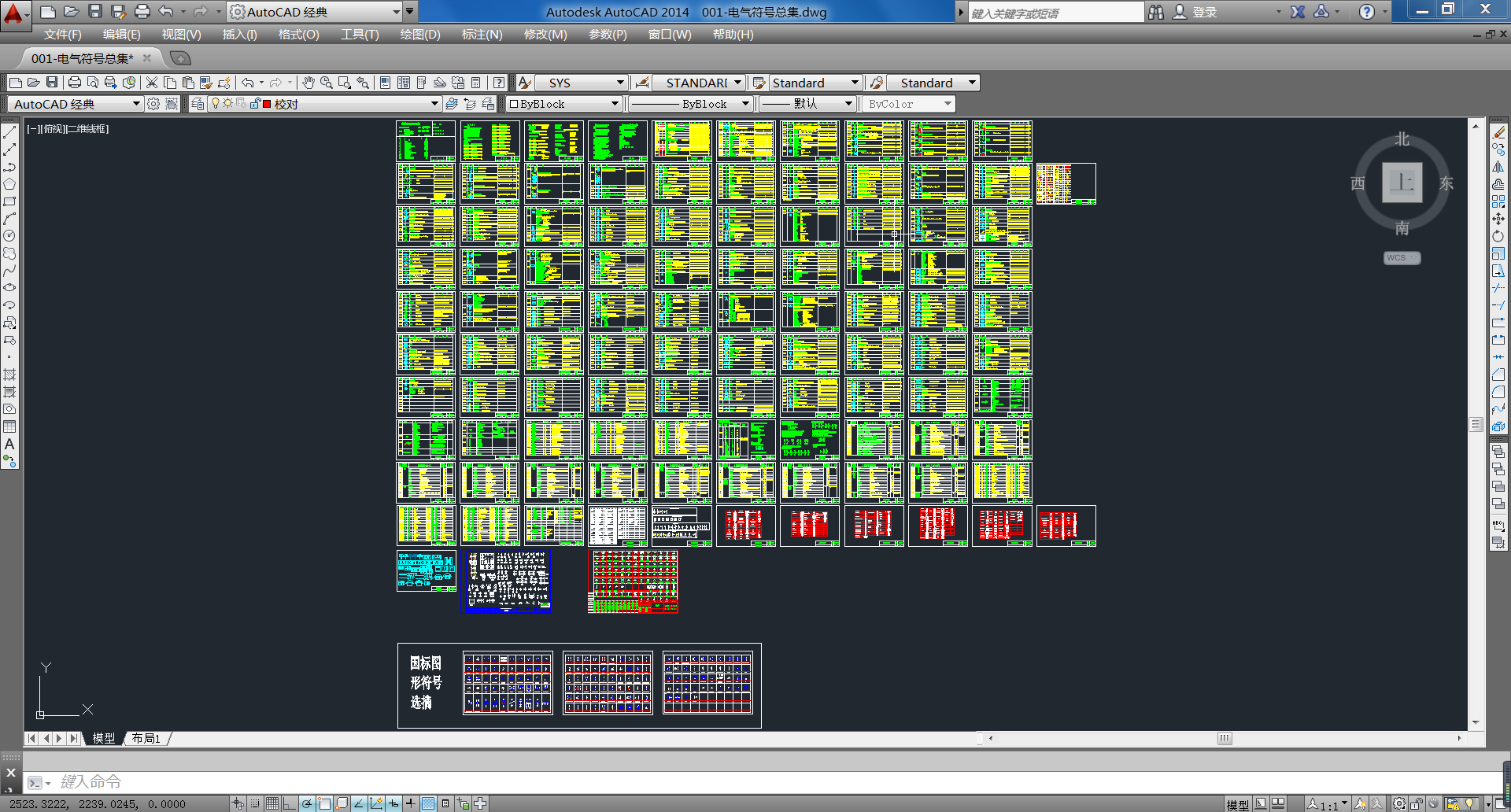Open the 文件(F) menu

pos(62,35)
